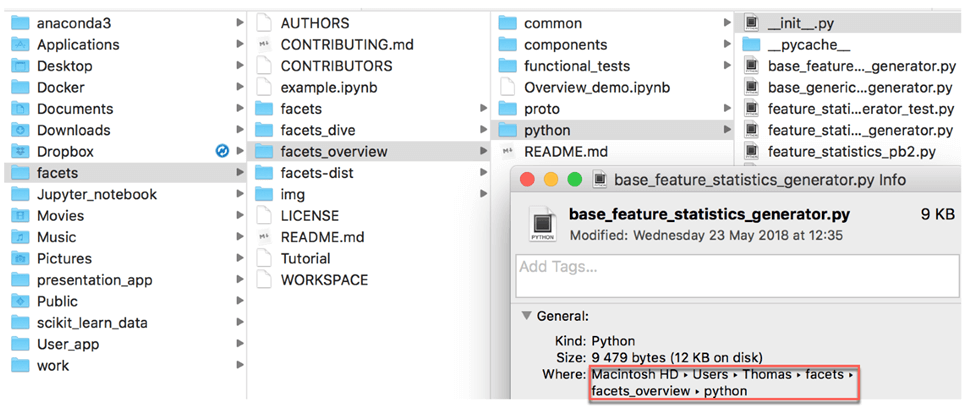This screenshot has width=980, height=416.
Task: Click the facets_overview folder icon
Action: tap(264, 152)
